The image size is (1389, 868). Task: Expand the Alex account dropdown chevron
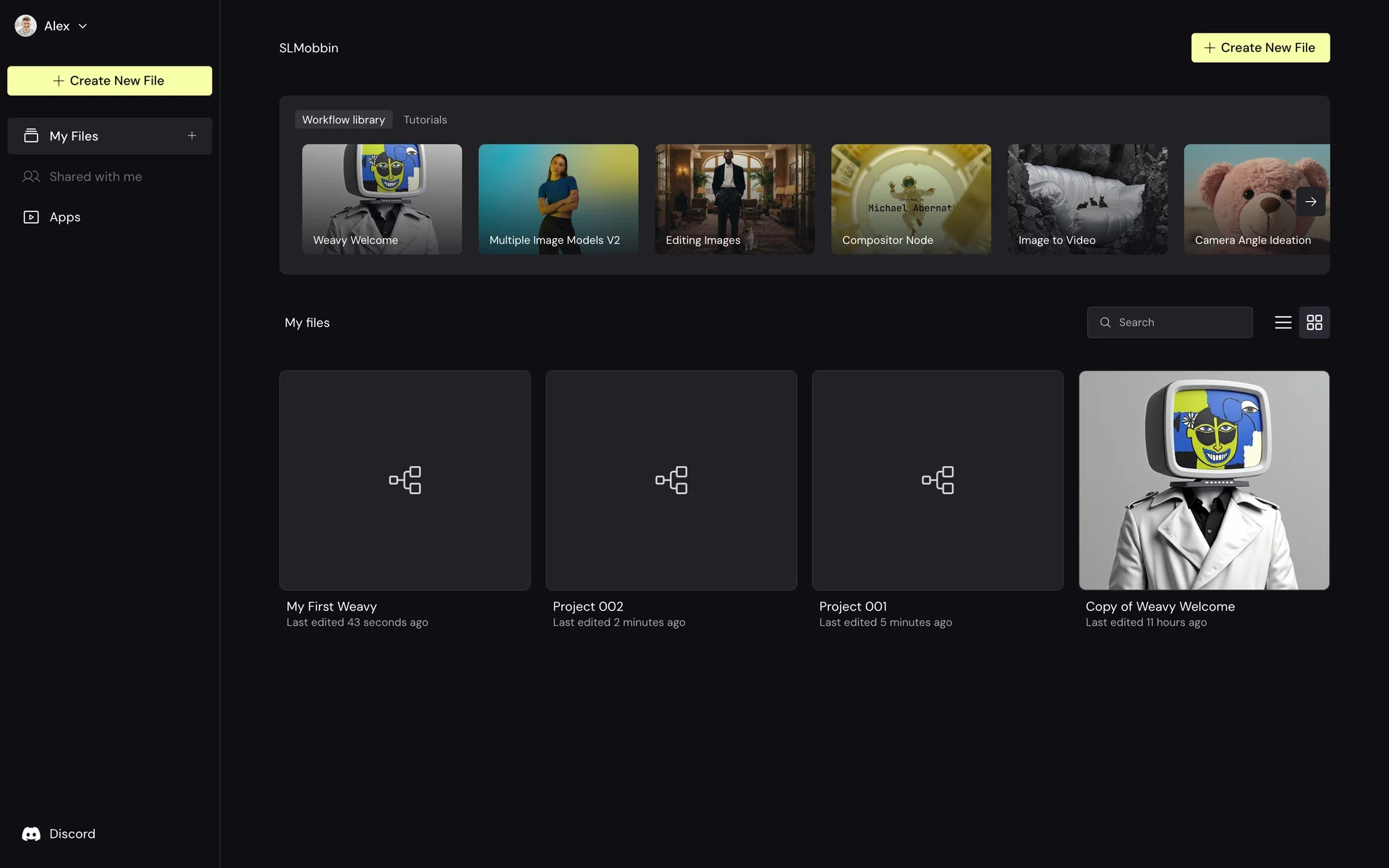coord(83,26)
